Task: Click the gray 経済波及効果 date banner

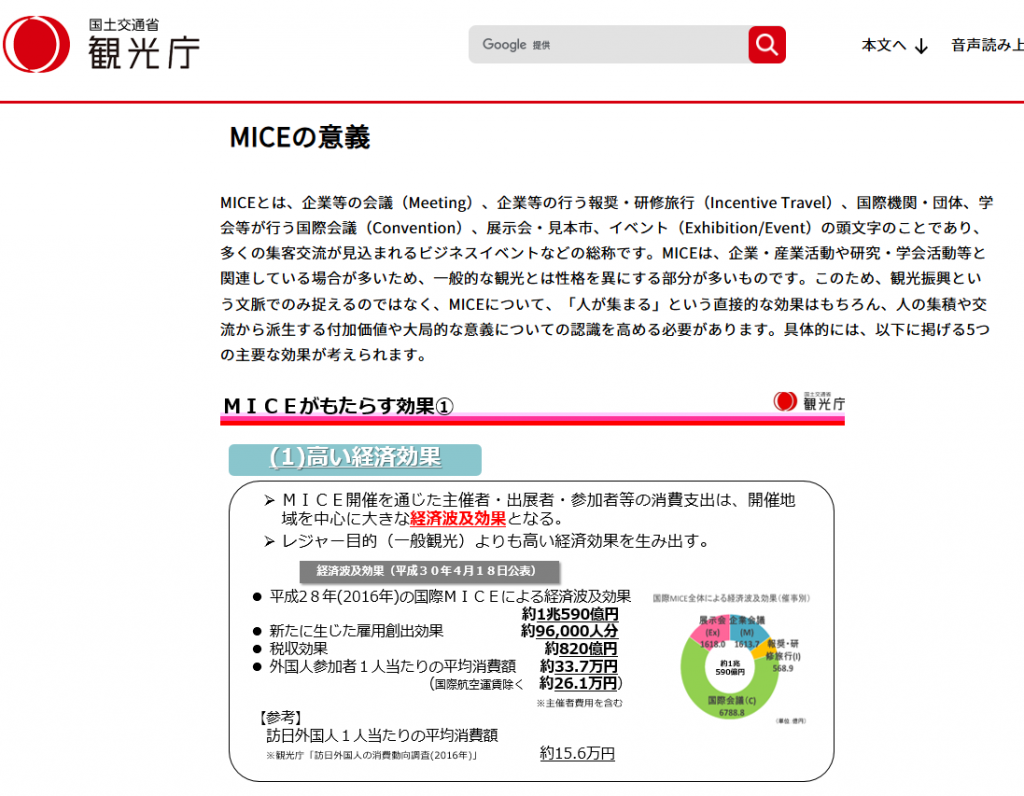Action: pyautogui.click(x=424, y=571)
